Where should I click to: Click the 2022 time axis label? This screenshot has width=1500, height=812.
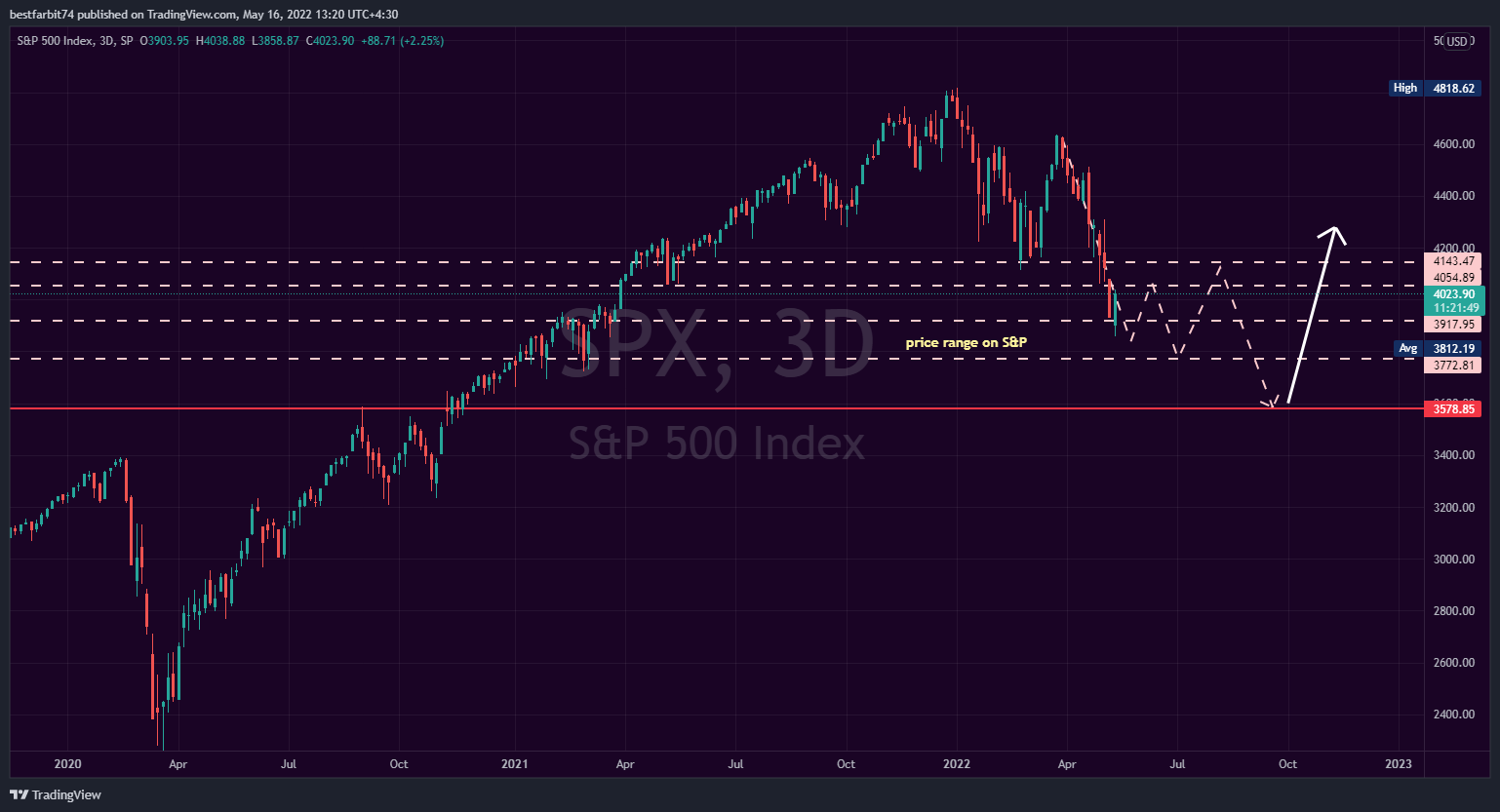pos(957,764)
